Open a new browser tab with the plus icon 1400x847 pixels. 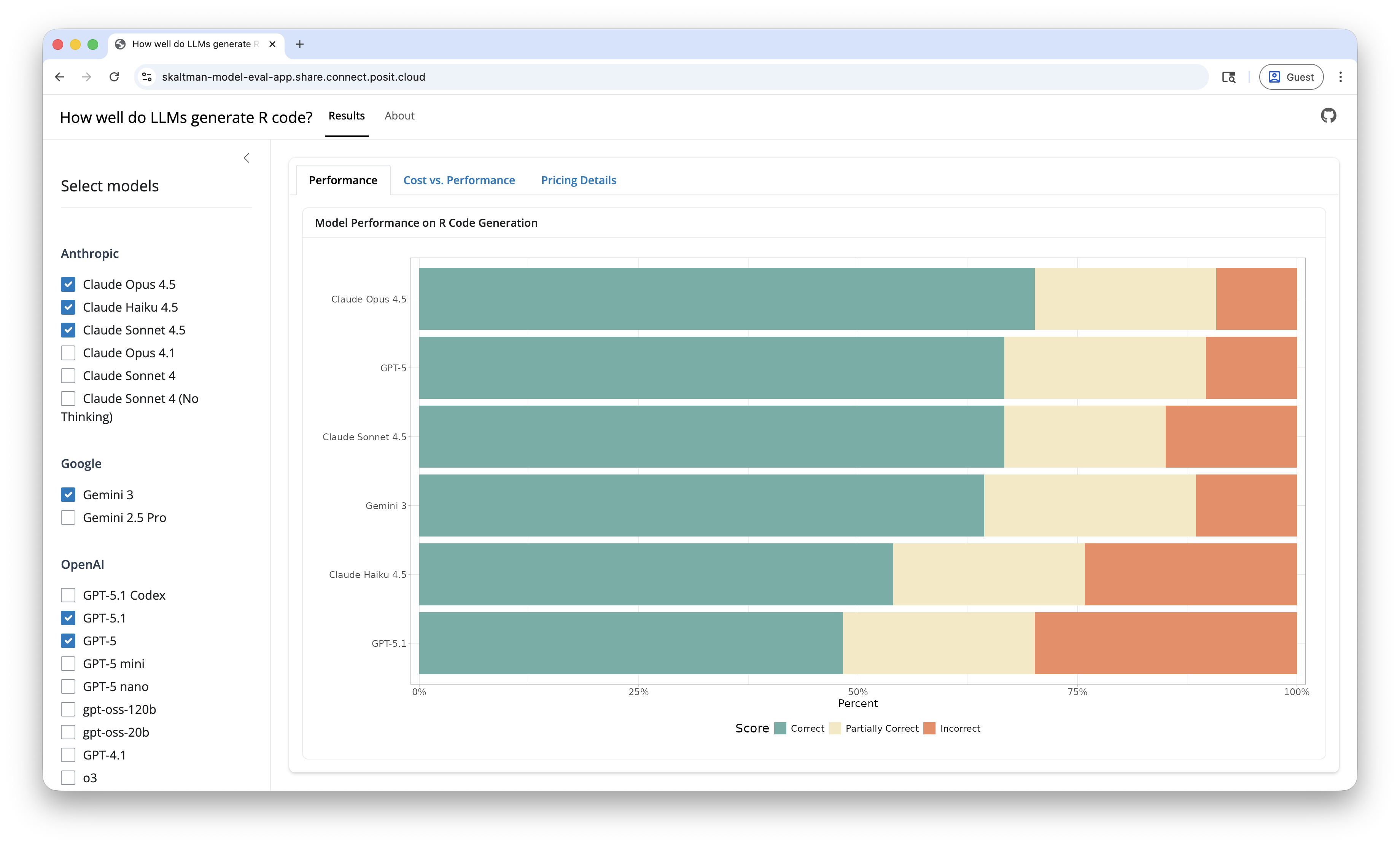tap(299, 45)
